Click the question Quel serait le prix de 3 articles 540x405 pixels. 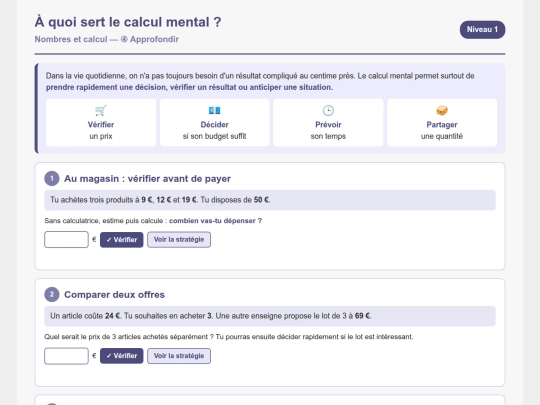tap(229, 337)
